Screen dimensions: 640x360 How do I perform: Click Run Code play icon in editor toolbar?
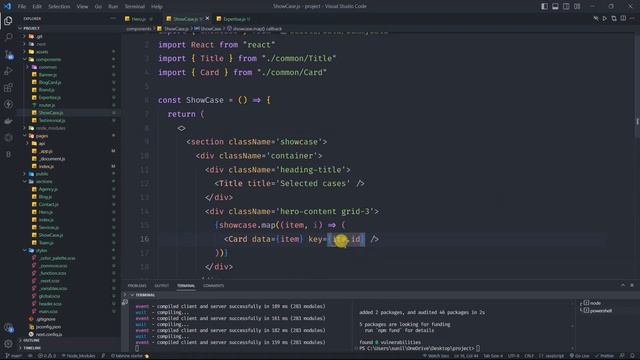(604, 18)
